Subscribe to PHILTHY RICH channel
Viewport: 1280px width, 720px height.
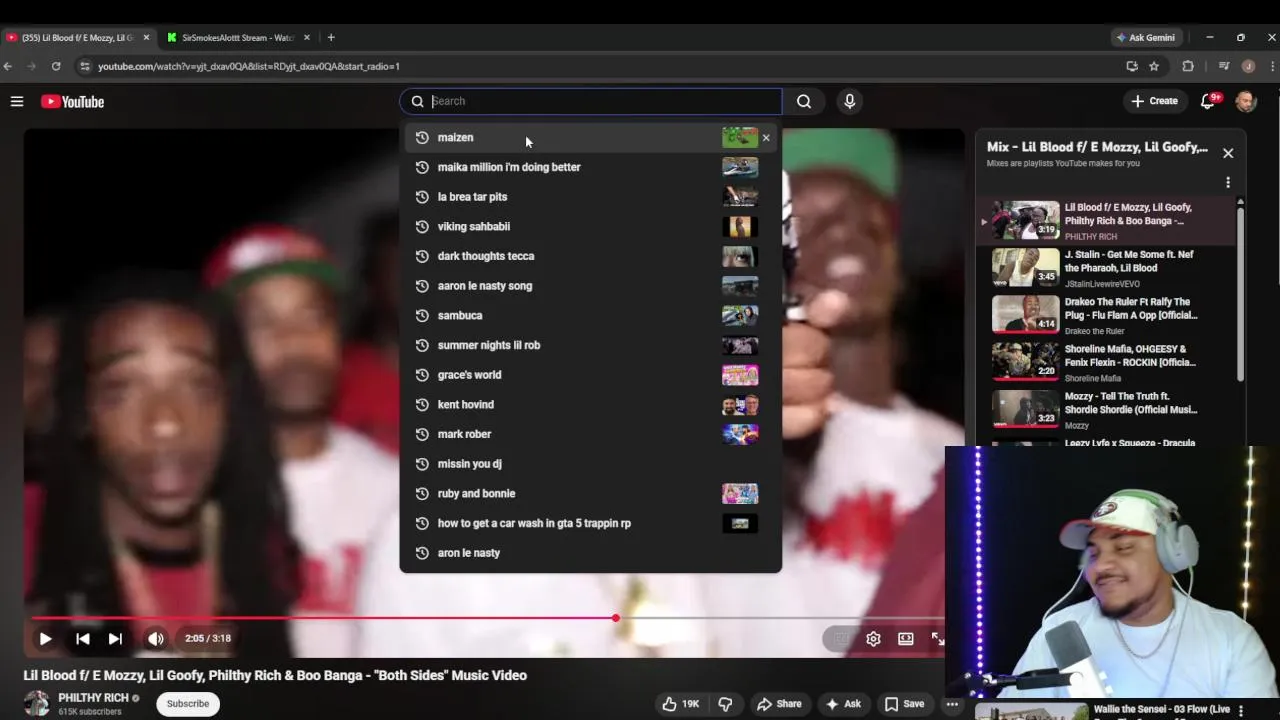coord(188,704)
